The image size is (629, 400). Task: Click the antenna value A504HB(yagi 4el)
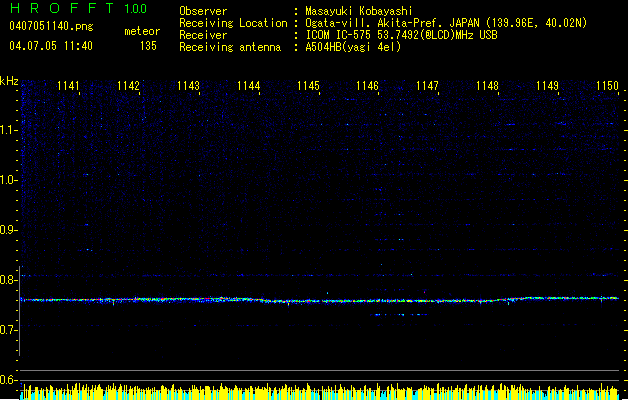click(353, 47)
